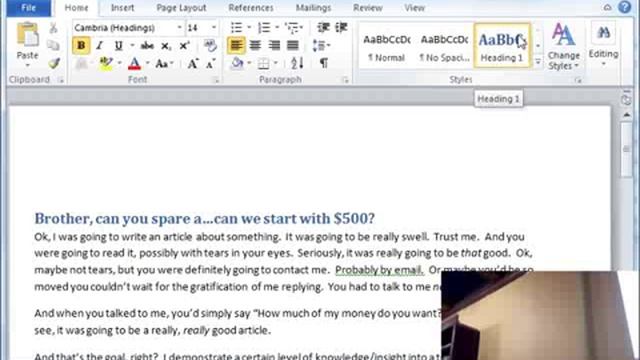Click the Bullets list icon

[x=236, y=28]
